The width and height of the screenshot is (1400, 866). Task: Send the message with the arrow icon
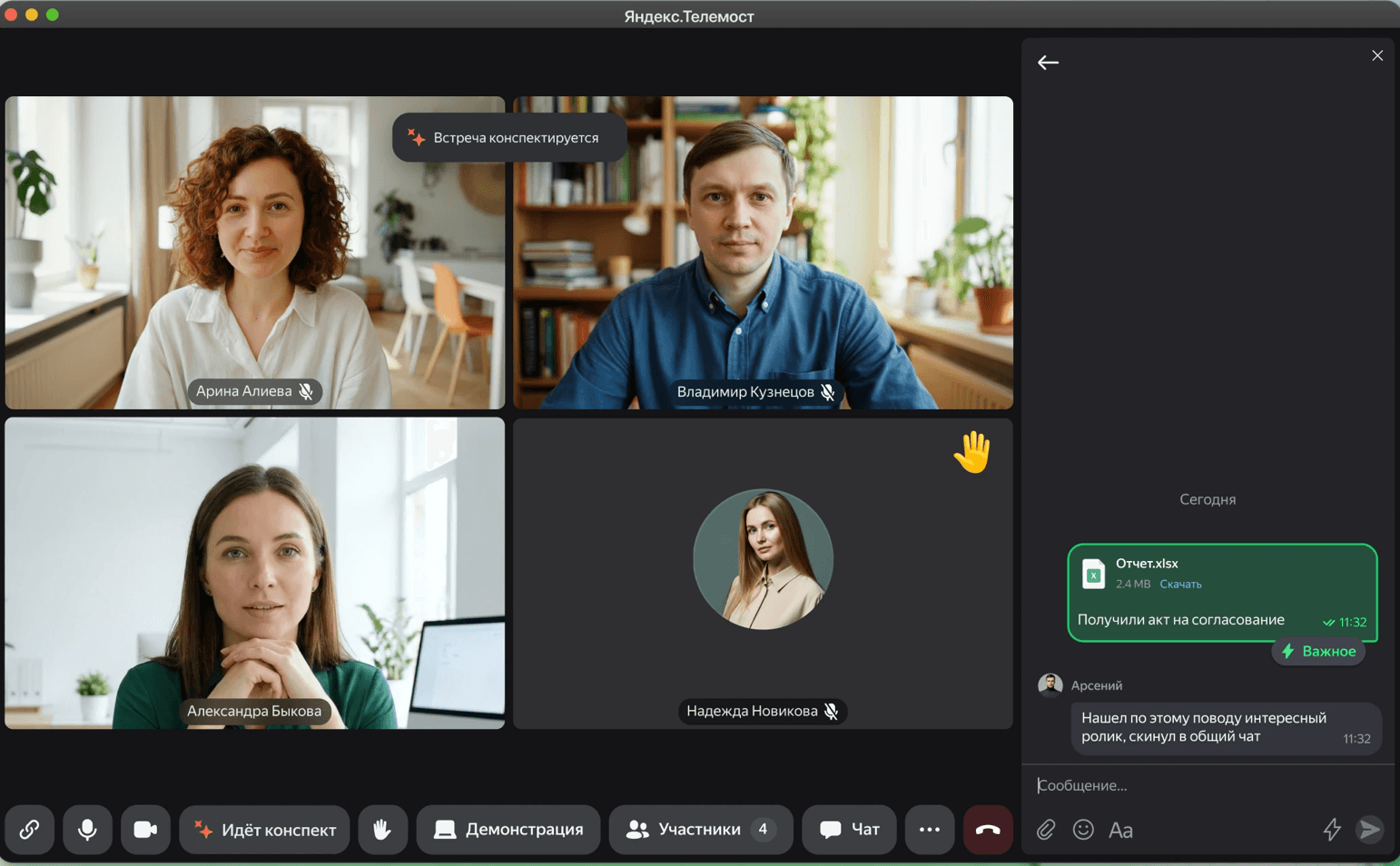point(1369,829)
